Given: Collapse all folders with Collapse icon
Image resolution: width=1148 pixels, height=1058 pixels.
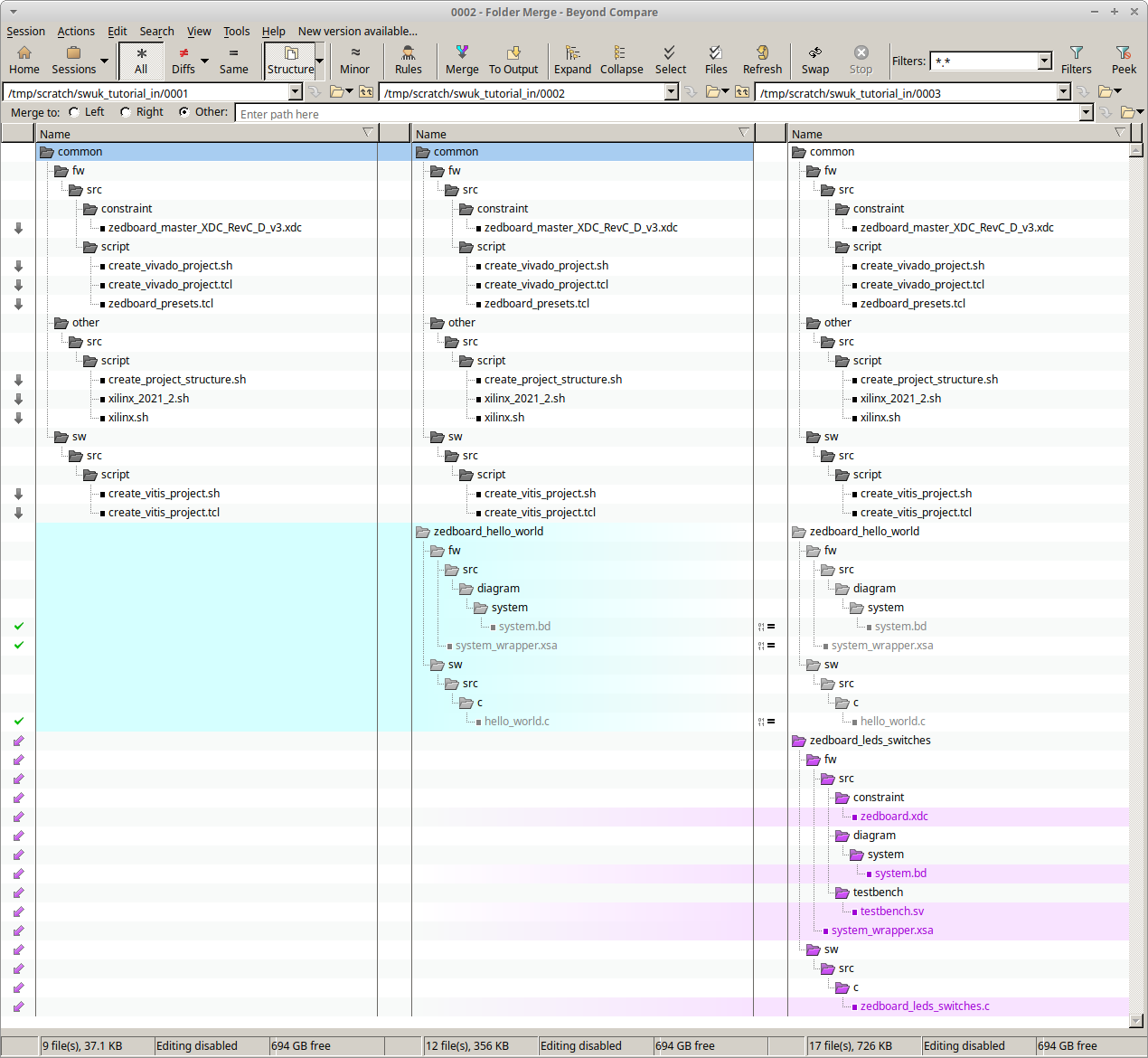Looking at the screenshot, I should (621, 60).
